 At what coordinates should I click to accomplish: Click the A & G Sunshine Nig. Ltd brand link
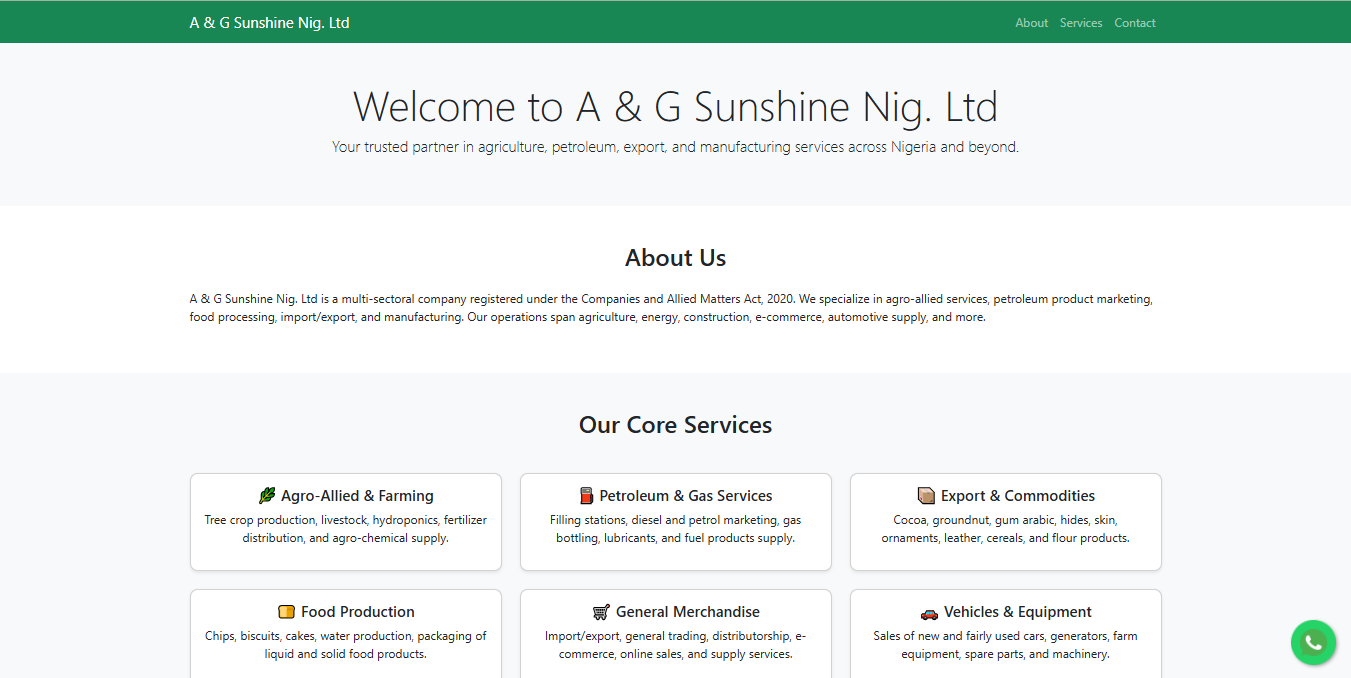pyautogui.click(x=269, y=23)
